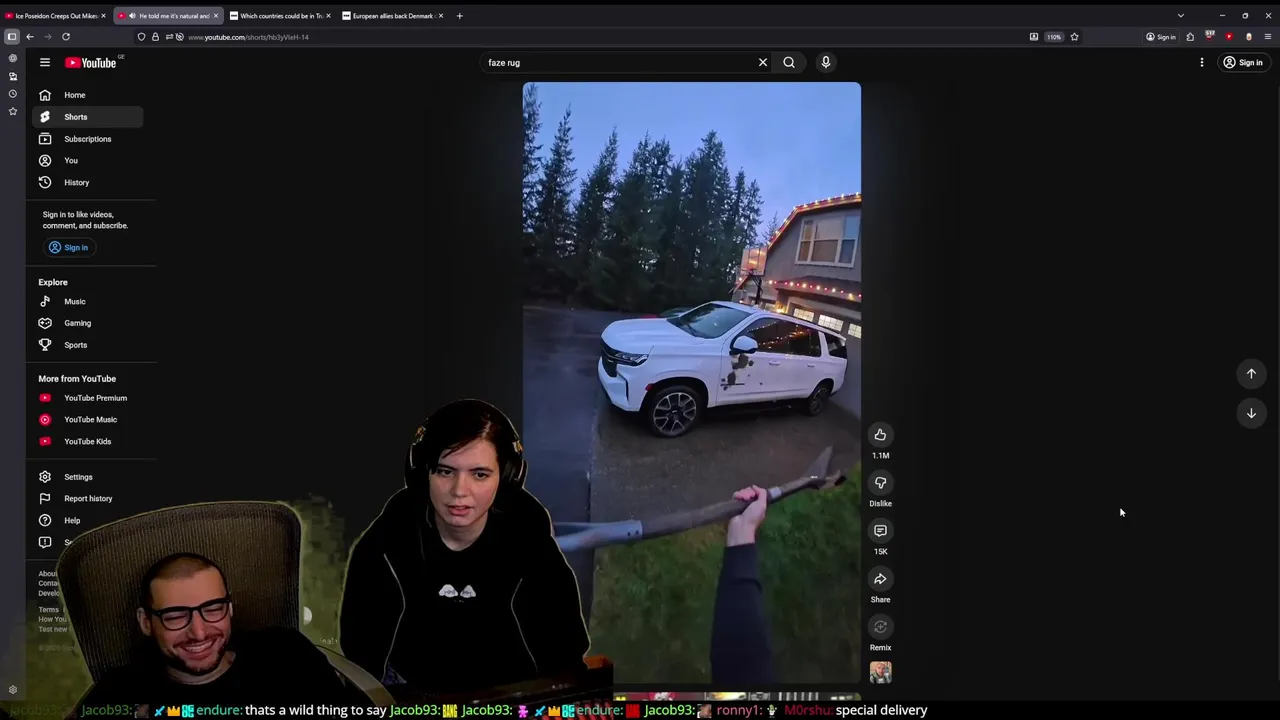
Task: Explore the Sports category
Action: coord(87,345)
